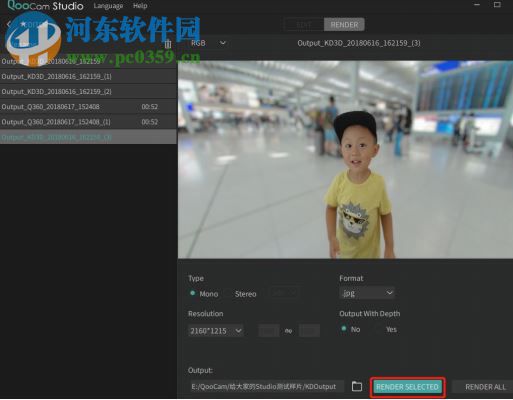Click the custom resolution width field
The image size is (513, 400).
click(269, 331)
